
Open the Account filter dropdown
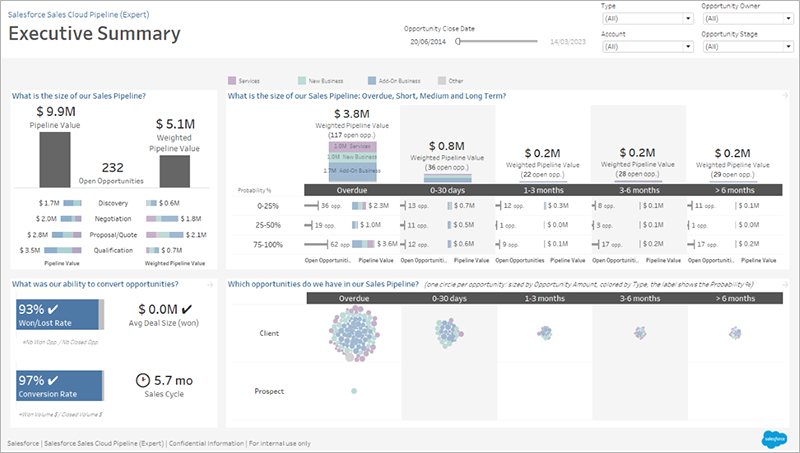point(647,47)
